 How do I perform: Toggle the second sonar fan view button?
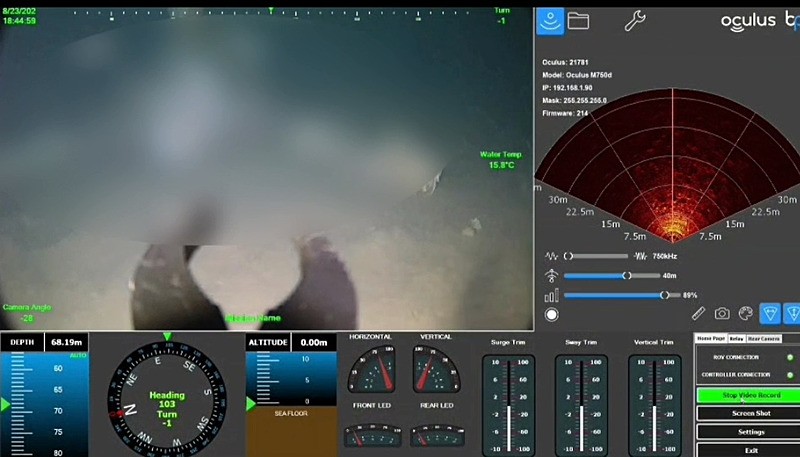point(792,314)
